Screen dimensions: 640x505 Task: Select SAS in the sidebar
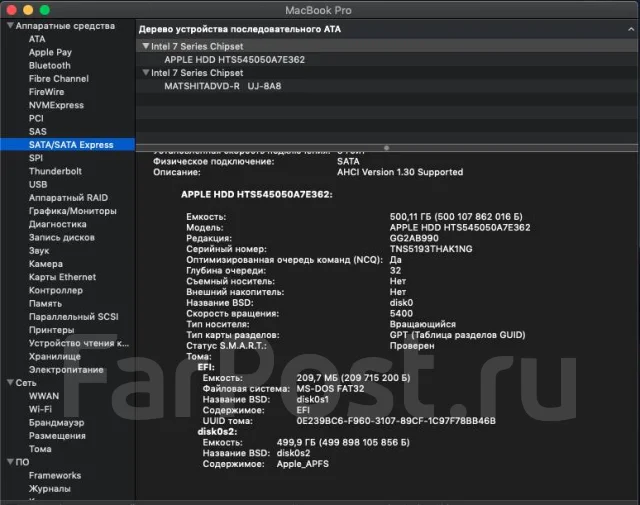pos(38,131)
